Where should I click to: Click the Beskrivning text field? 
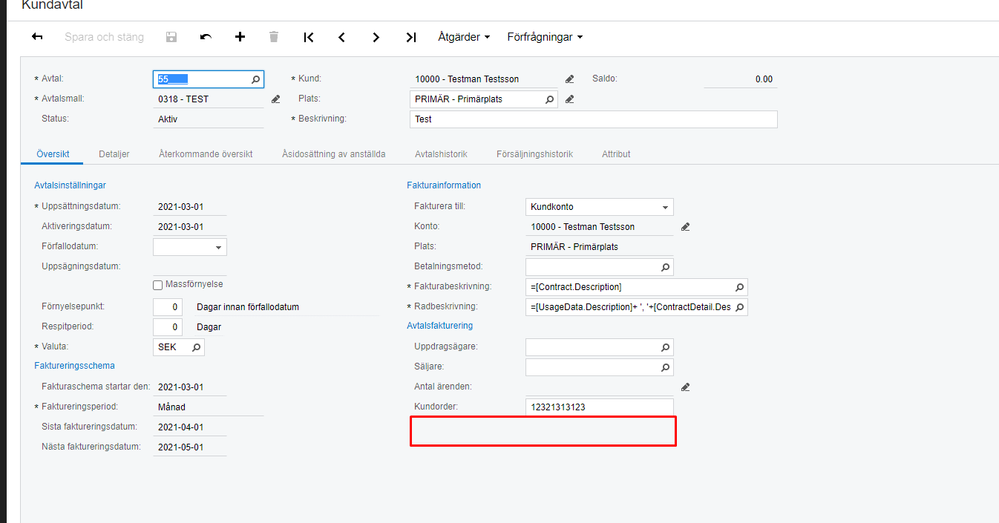(x=593, y=119)
